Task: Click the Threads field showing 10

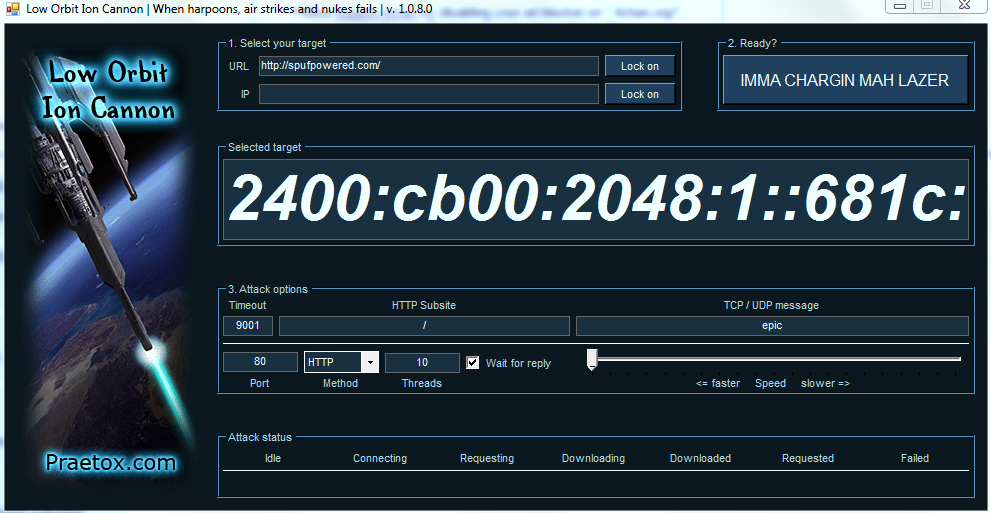Action: [422, 362]
